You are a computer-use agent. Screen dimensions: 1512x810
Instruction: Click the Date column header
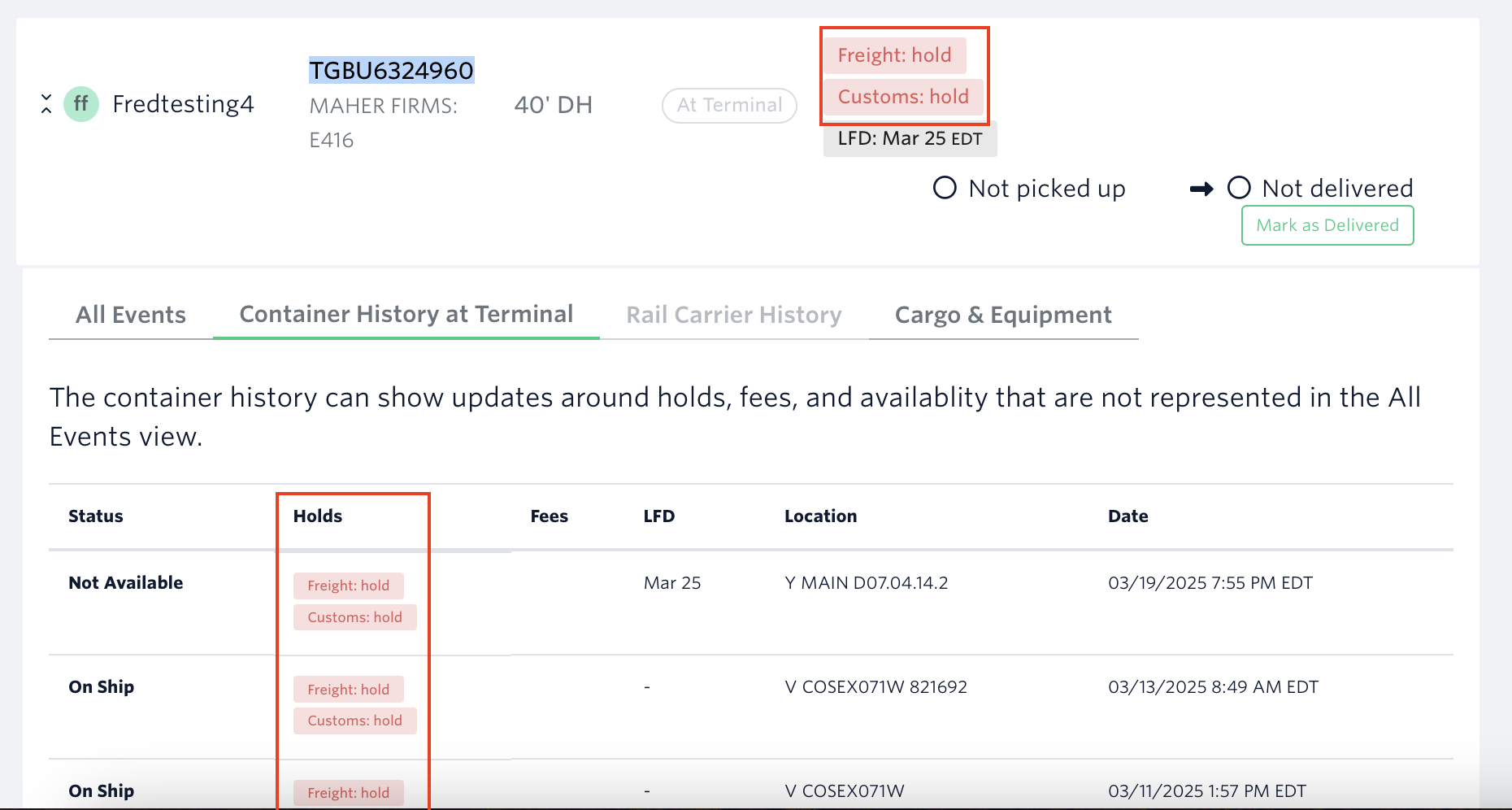(1127, 516)
